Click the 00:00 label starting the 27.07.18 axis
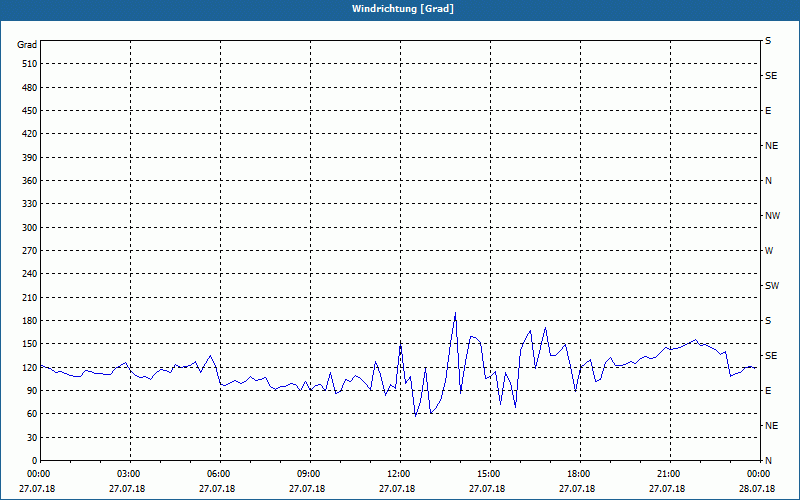 [x=40, y=474]
